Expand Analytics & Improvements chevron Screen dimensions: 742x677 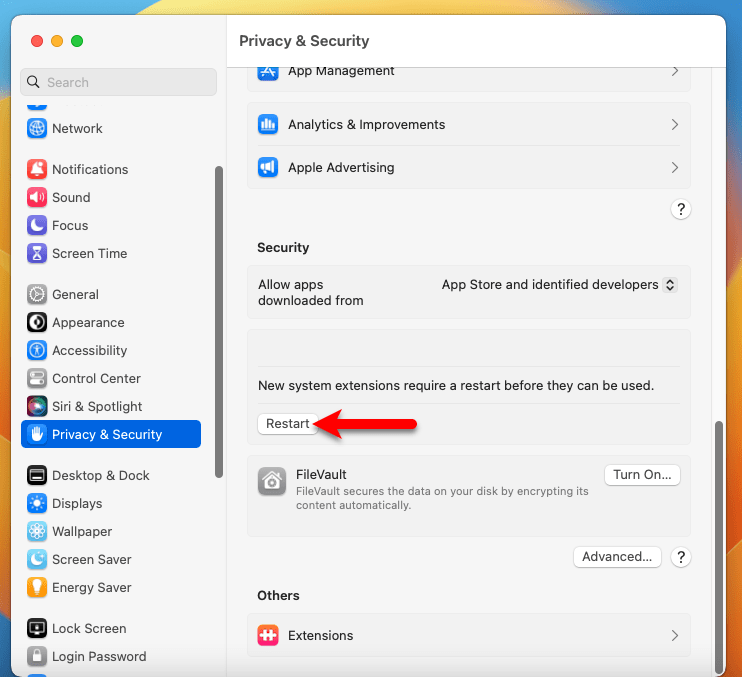point(675,124)
